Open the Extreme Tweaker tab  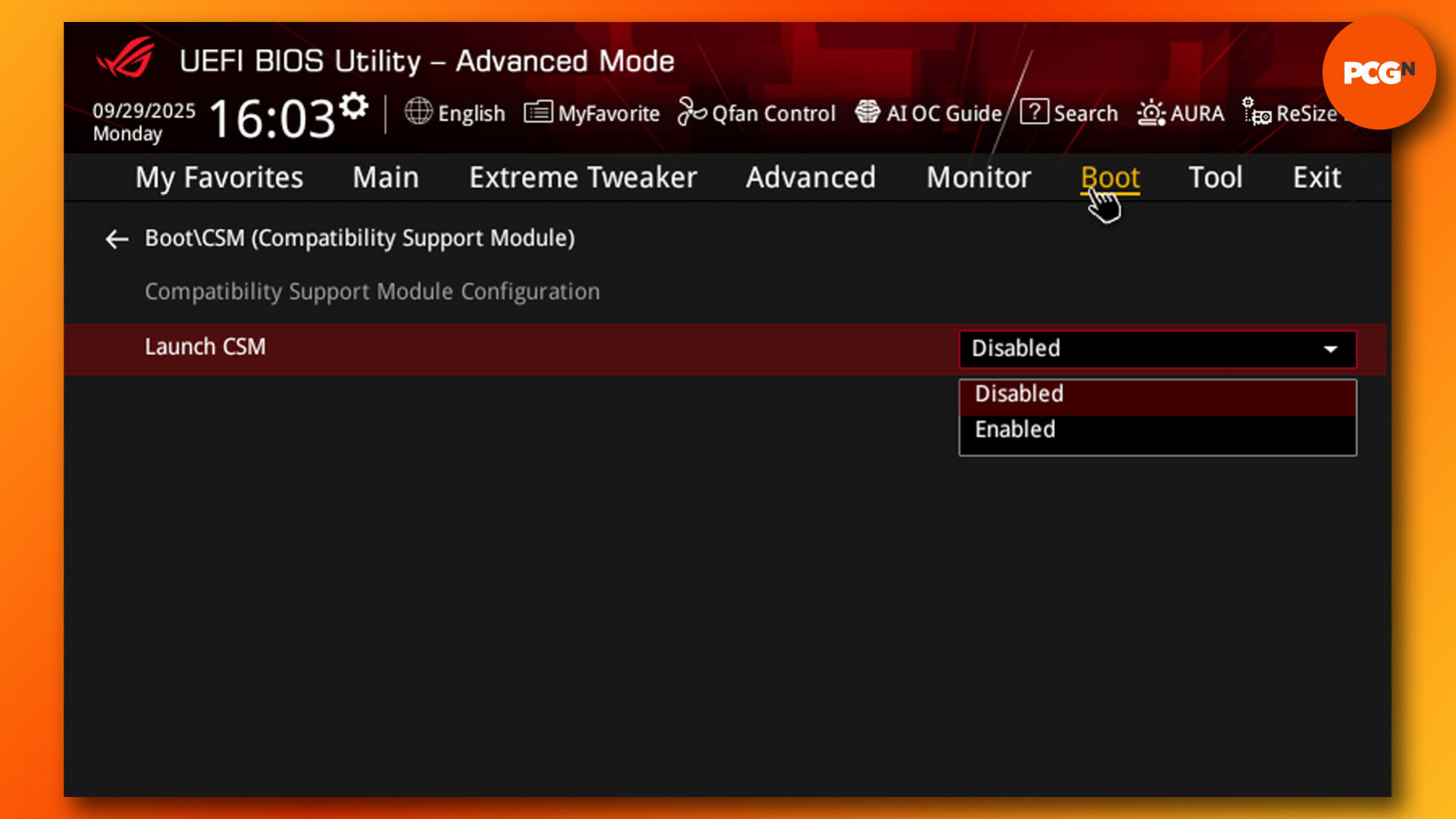pyautogui.click(x=583, y=177)
